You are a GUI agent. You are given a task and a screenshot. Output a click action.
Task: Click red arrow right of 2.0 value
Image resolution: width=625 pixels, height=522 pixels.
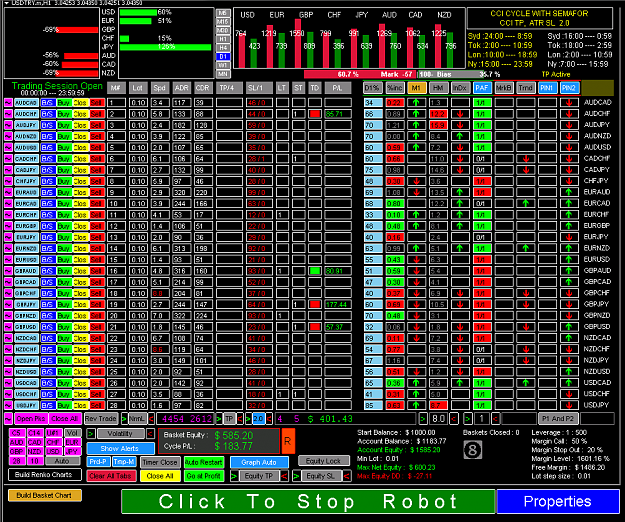pyautogui.click(x=269, y=419)
